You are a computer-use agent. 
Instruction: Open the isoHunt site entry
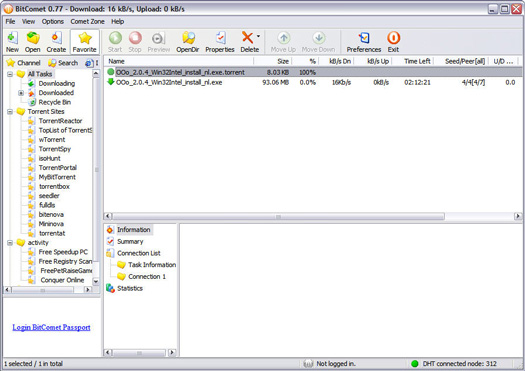50,158
